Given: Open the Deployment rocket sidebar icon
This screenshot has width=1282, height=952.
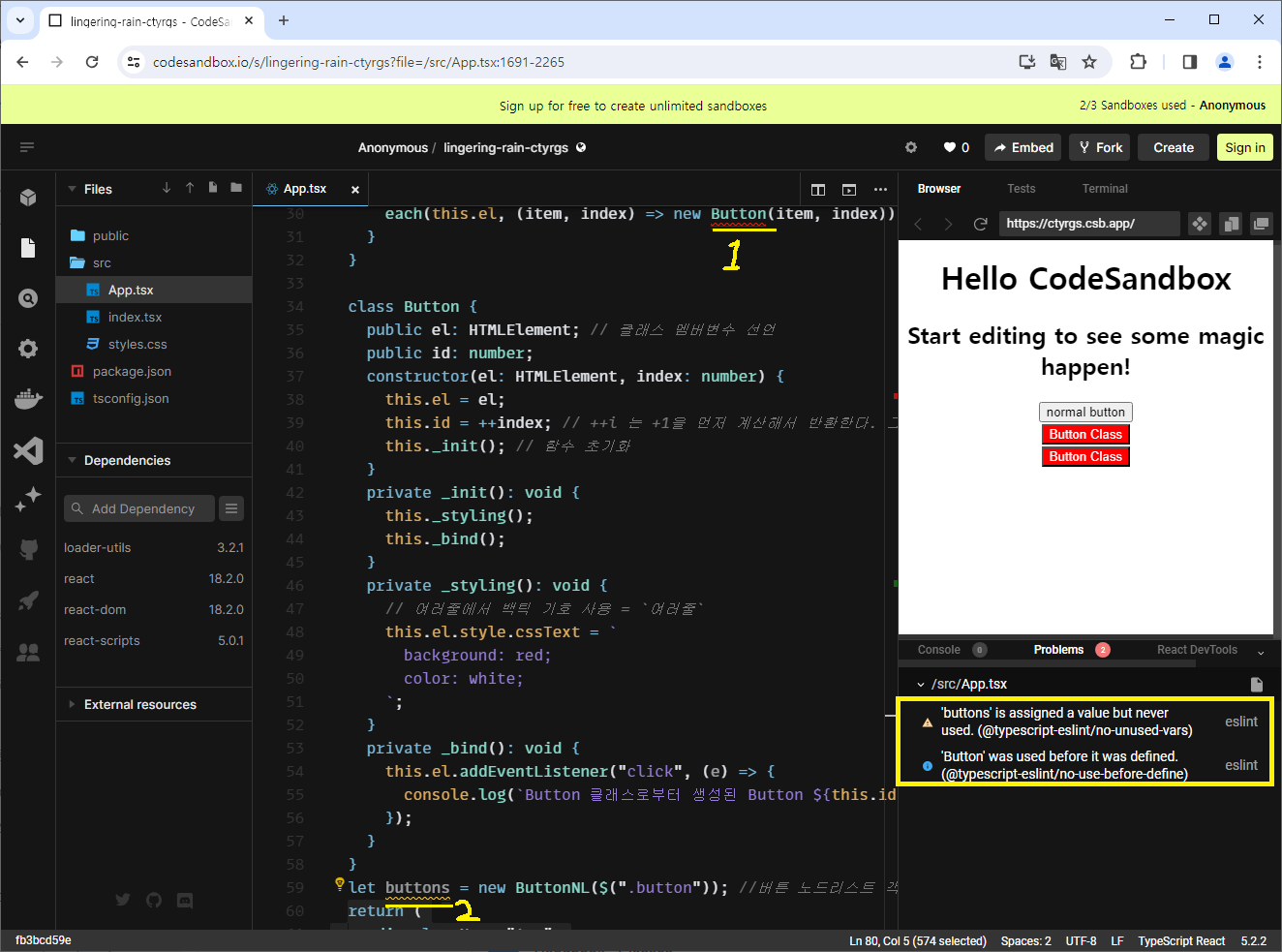Looking at the screenshot, I should point(28,600).
